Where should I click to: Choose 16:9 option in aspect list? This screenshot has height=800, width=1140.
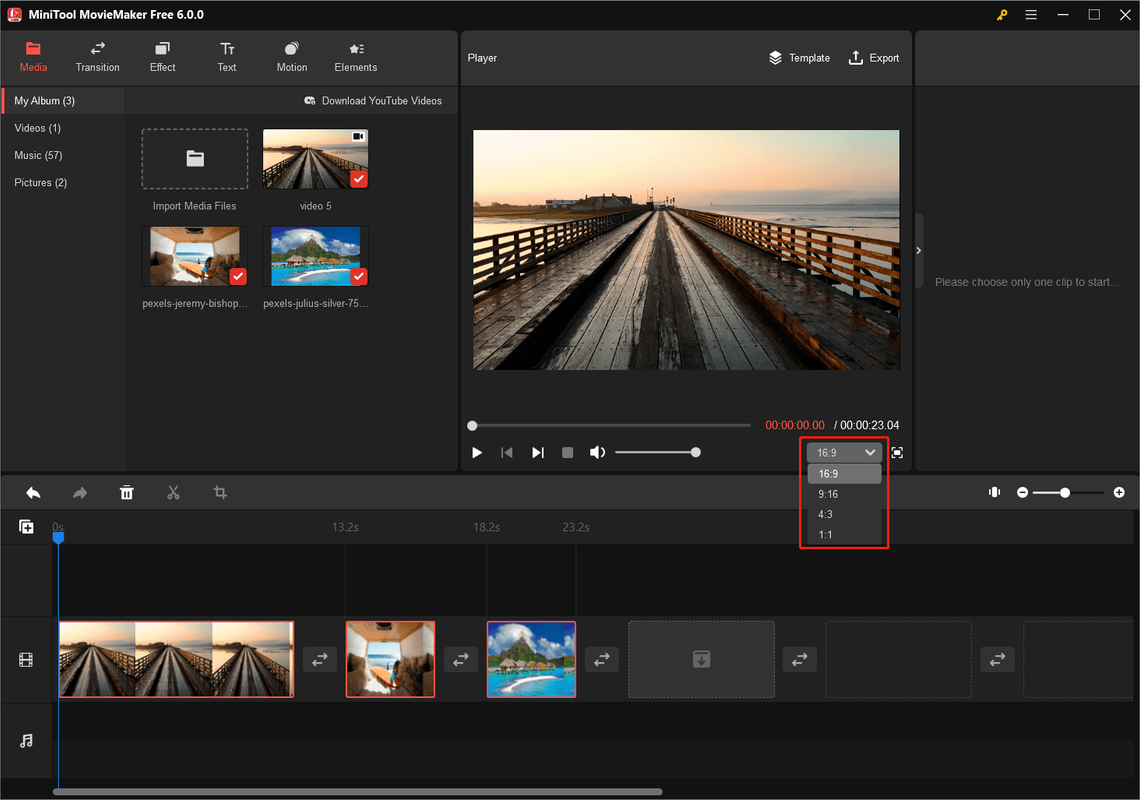pos(844,473)
